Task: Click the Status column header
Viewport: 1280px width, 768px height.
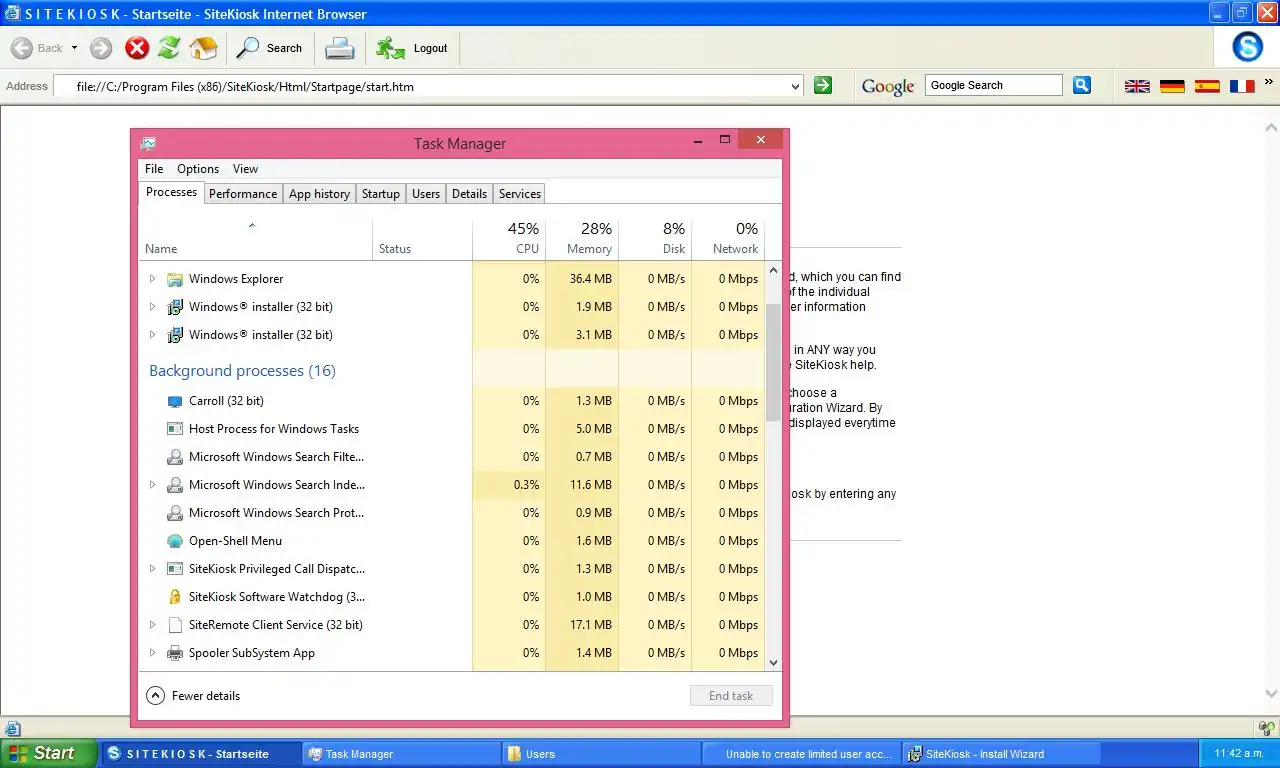Action: coord(422,239)
